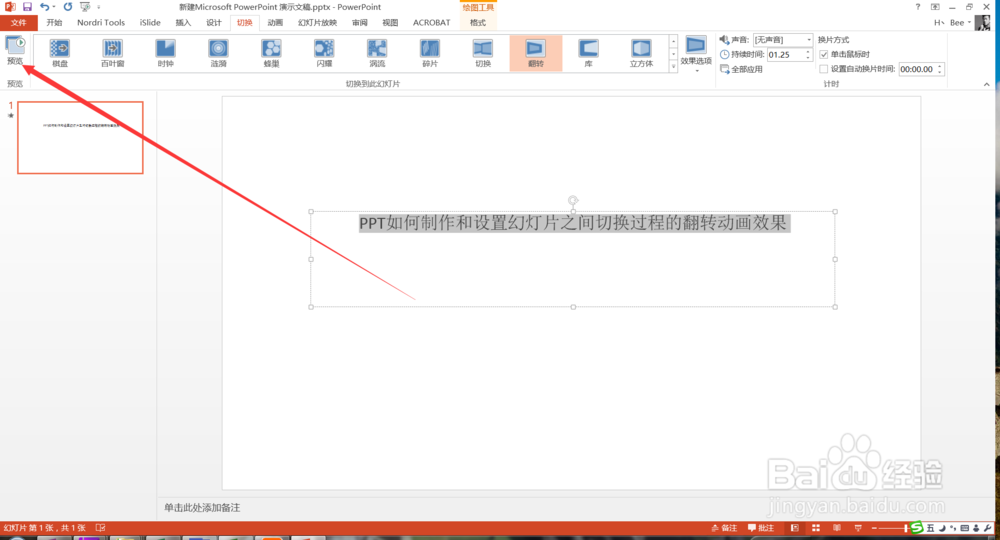Open the Undo history dropdown arrow
The width and height of the screenshot is (1000, 540).
point(54,7)
